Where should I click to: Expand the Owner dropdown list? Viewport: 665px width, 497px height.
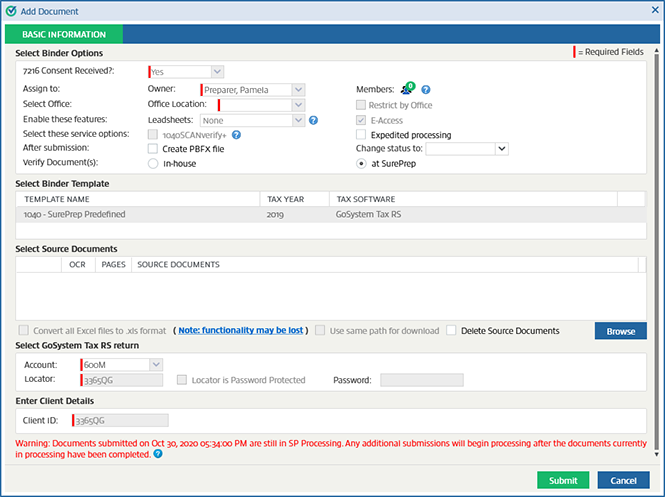click(297, 90)
